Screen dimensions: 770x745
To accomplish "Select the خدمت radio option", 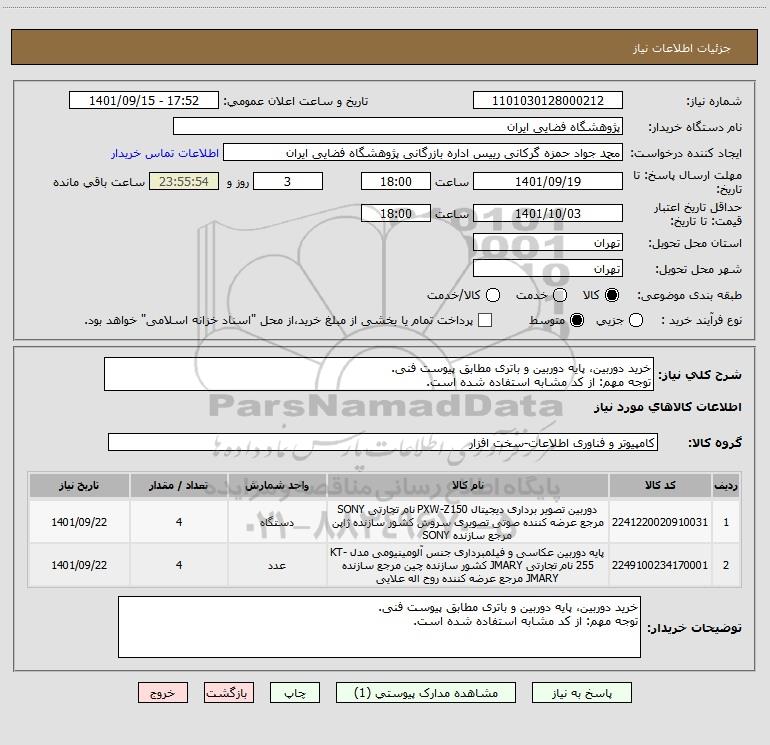I will [x=560, y=295].
